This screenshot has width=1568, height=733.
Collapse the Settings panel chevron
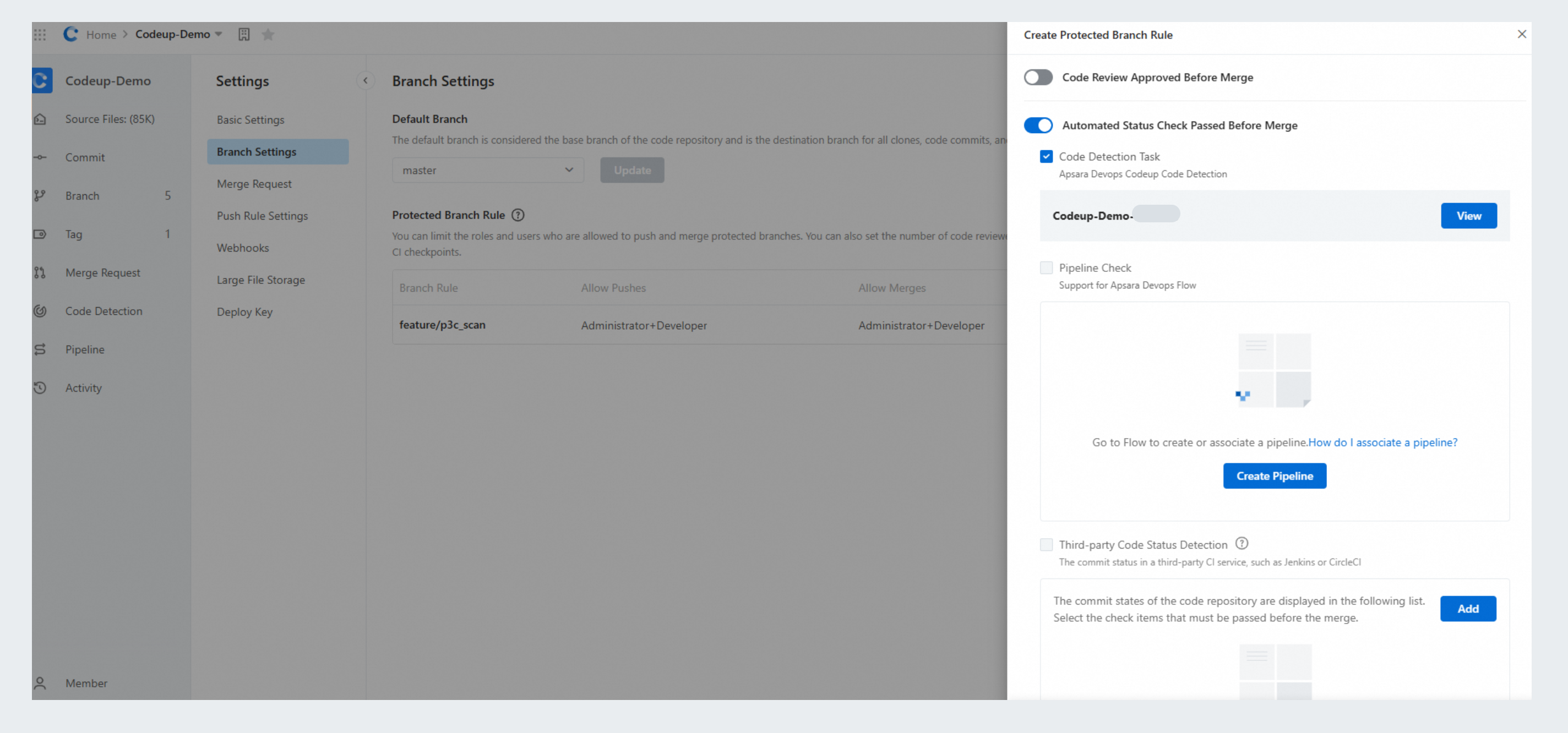[365, 80]
